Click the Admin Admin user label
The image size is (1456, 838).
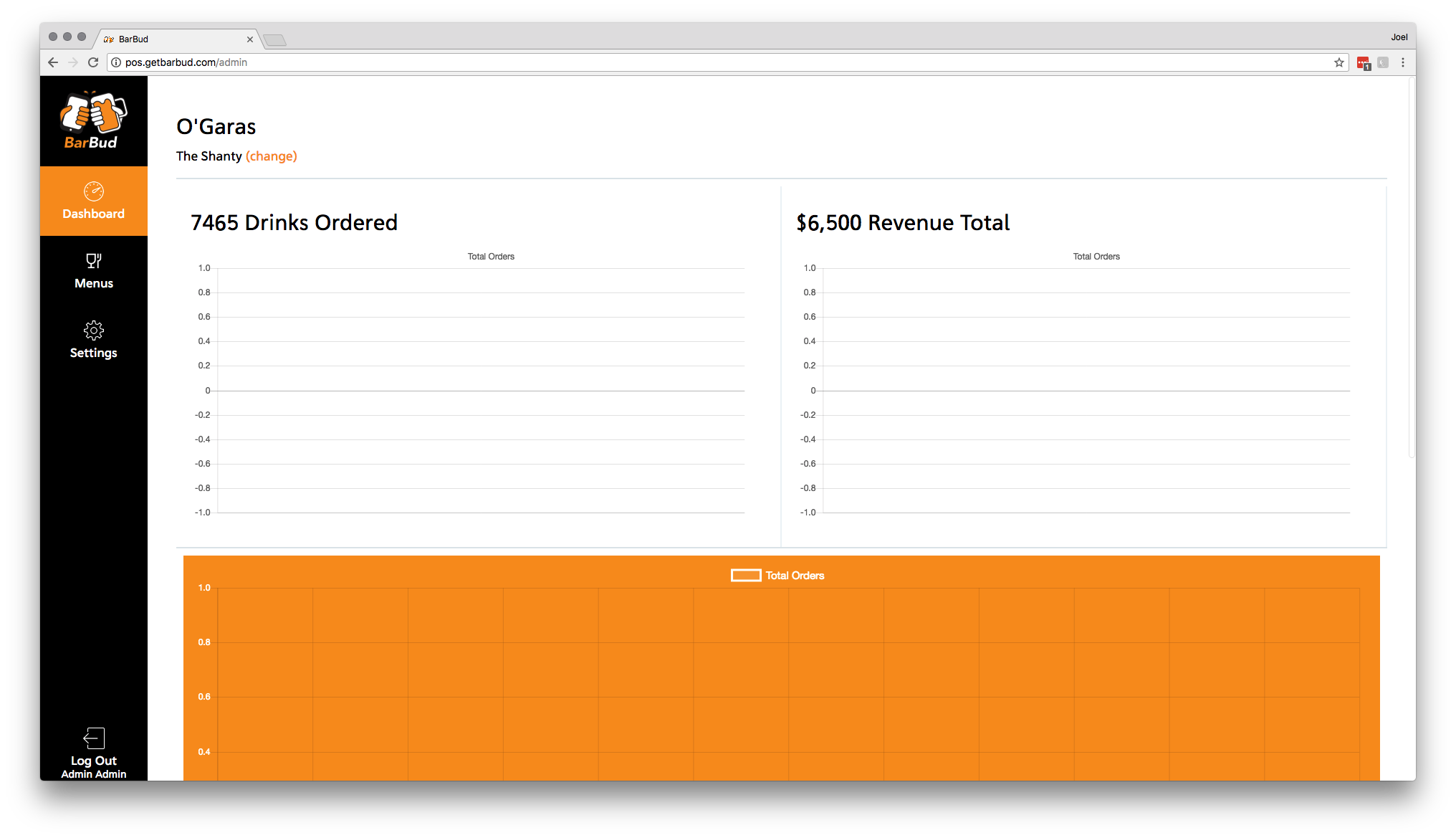tap(94, 774)
